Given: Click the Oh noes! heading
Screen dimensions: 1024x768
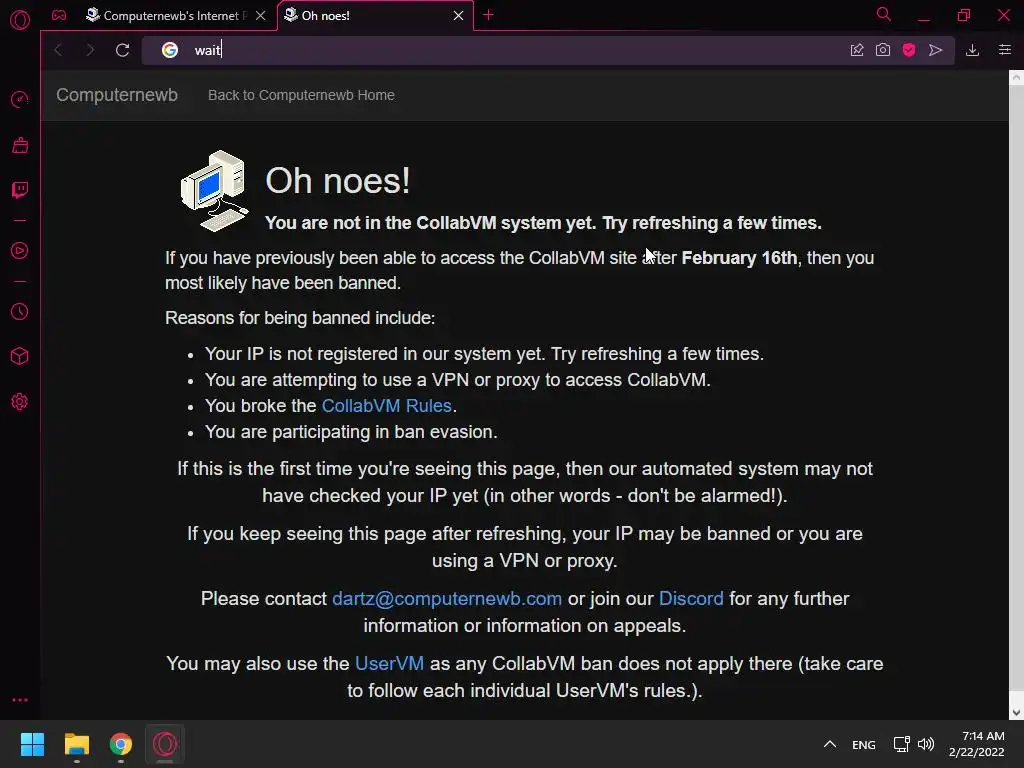Looking at the screenshot, I should pyautogui.click(x=338, y=181).
